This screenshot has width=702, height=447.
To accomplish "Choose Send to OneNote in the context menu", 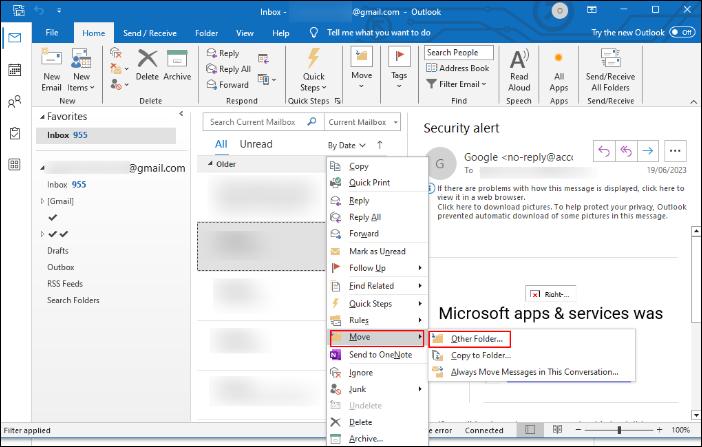I will [x=377, y=355].
